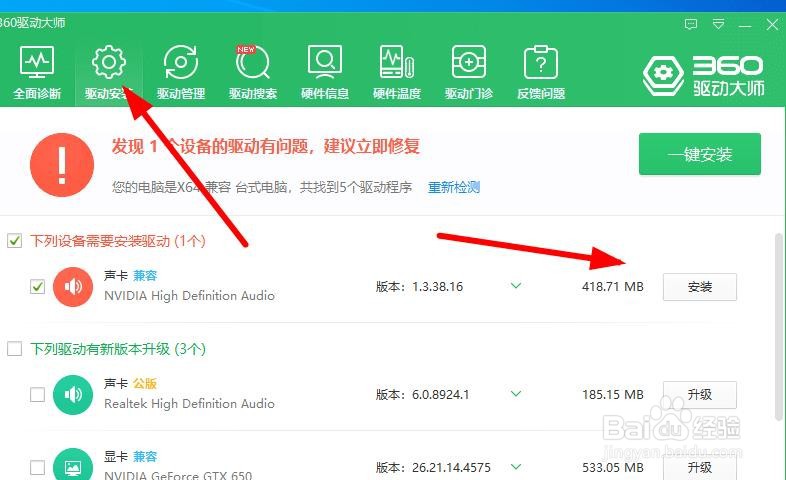Click the 公版 tag beside 声卡
Image resolution: width=786 pixels, height=480 pixels.
tap(145, 384)
